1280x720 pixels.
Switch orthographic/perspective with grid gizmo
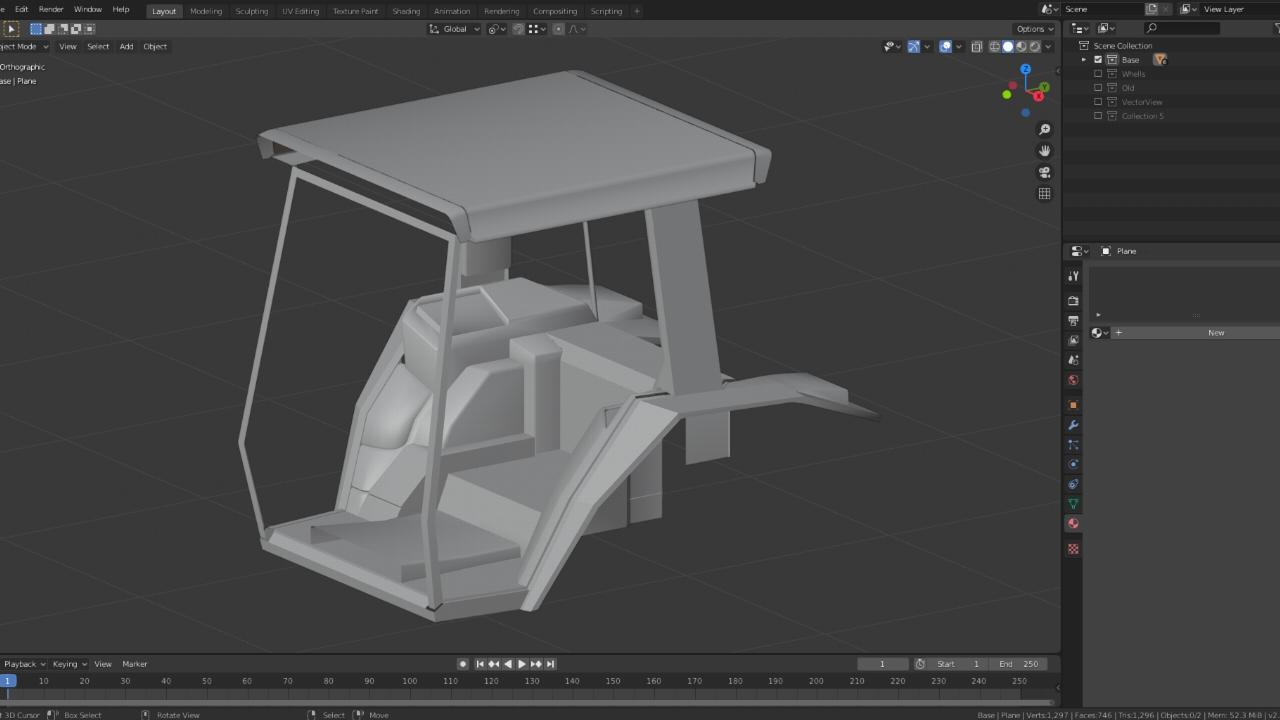1044,194
